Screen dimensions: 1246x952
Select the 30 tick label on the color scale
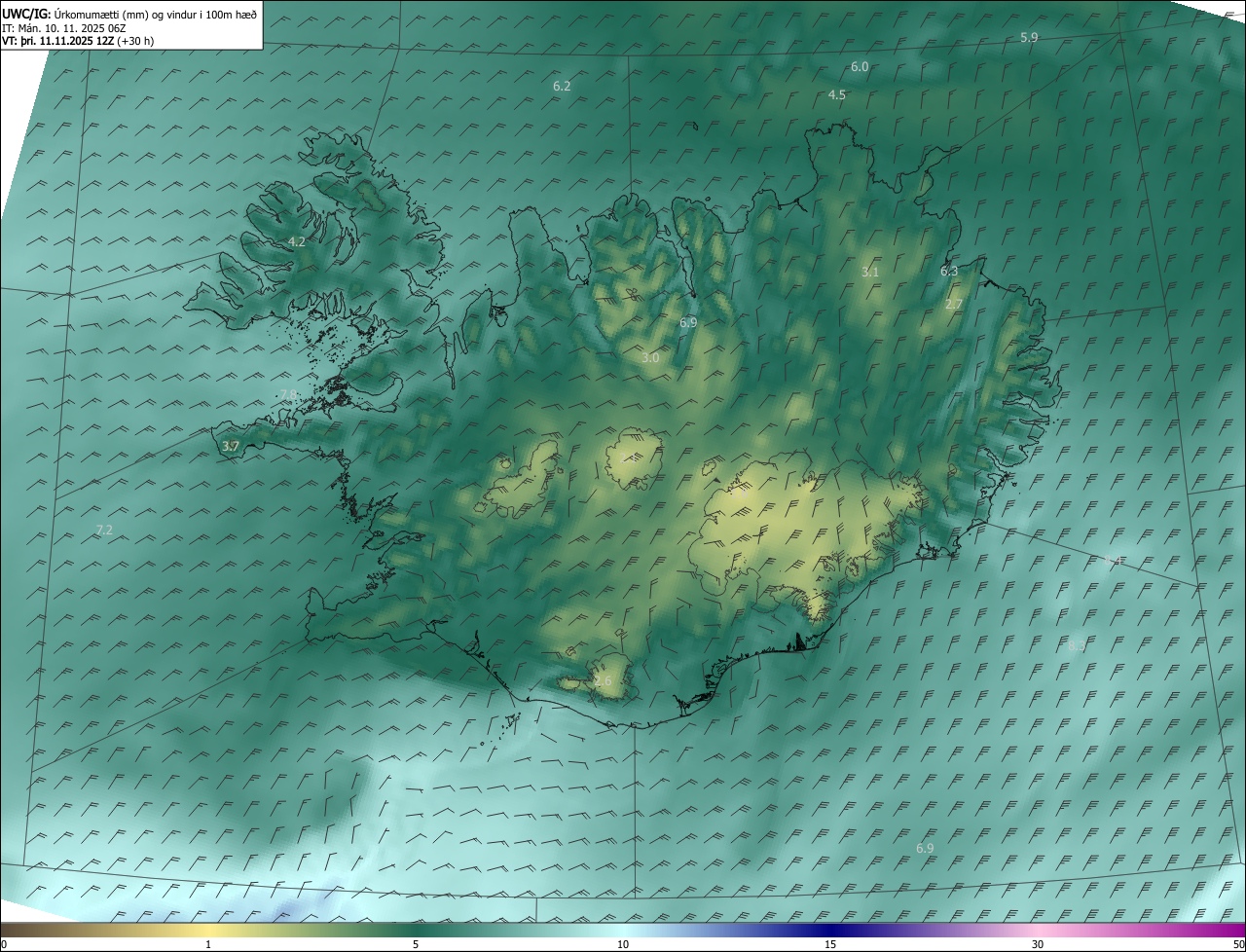click(x=1038, y=944)
